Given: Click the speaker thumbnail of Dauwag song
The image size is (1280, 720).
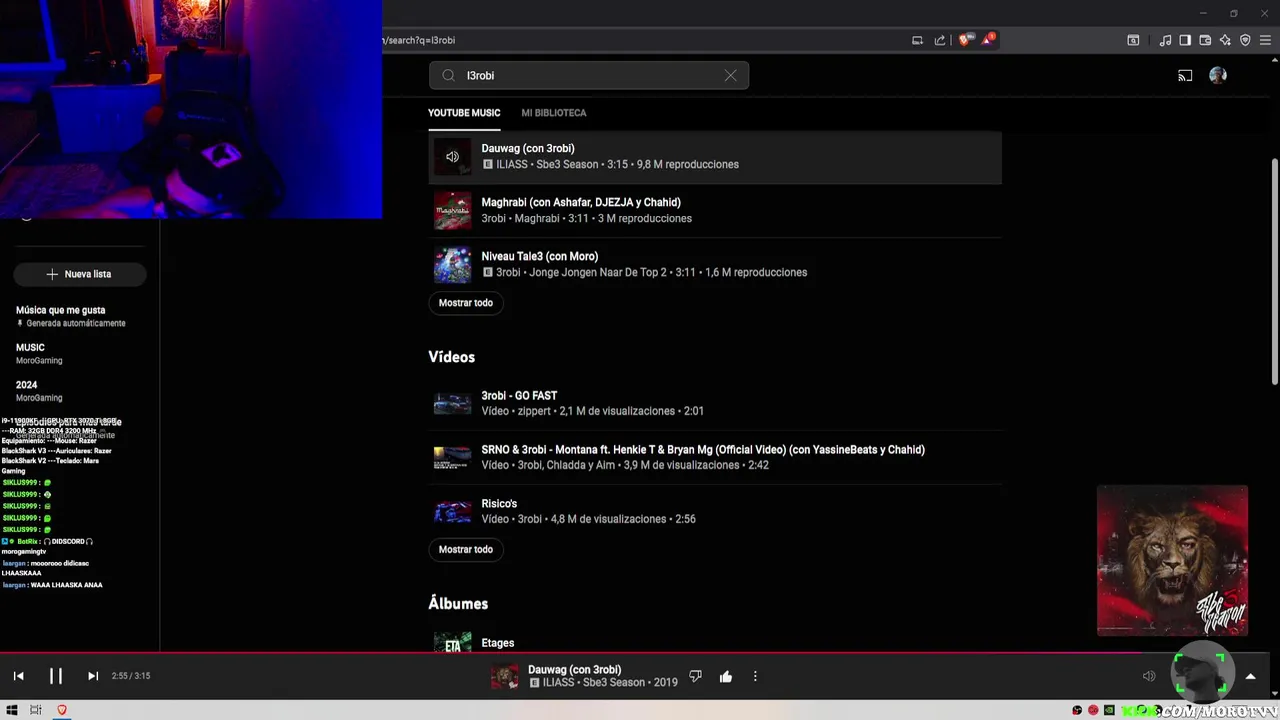Looking at the screenshot, I should coord(452,156).
